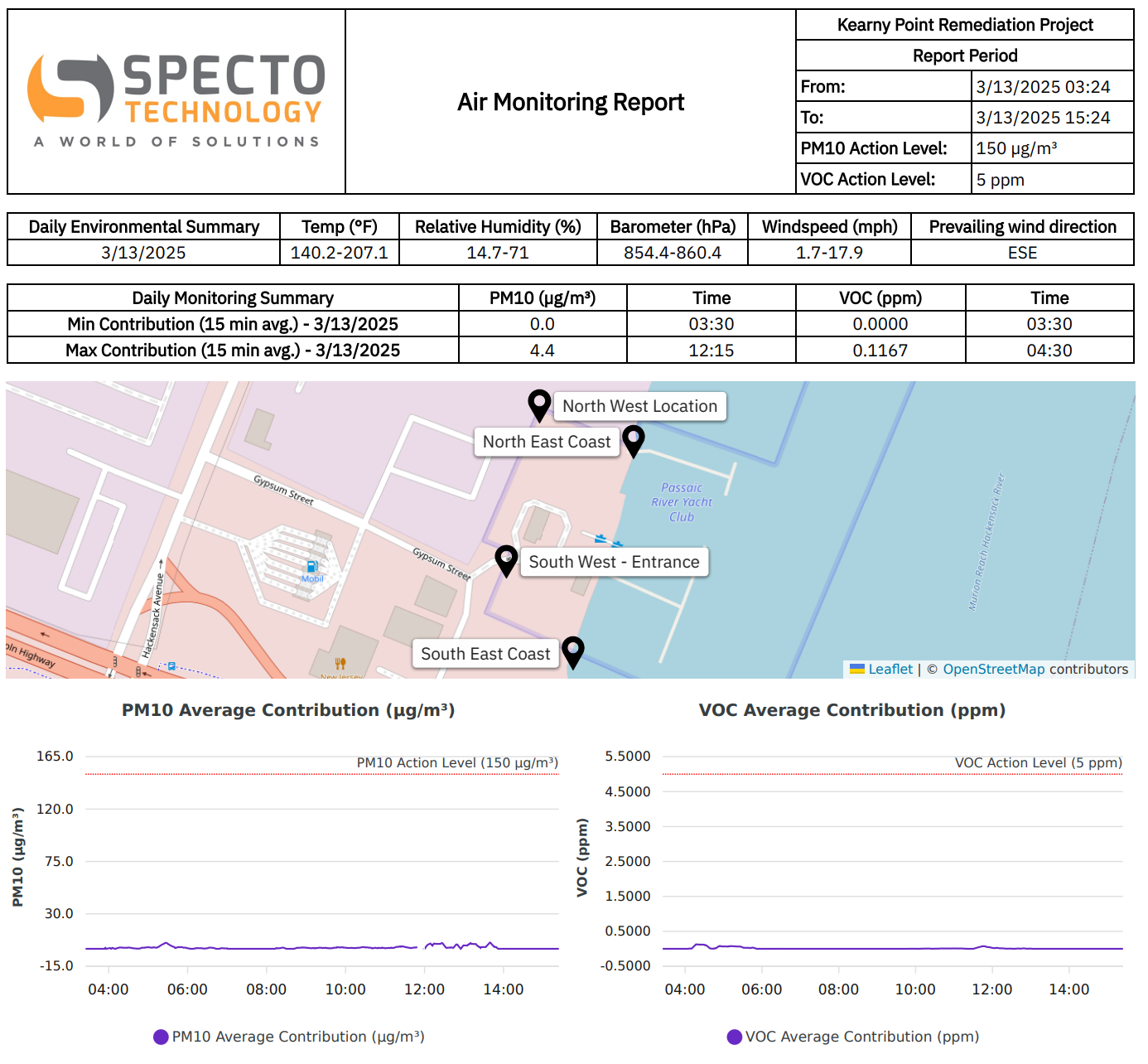
Task: Click the Leaflet flag icon
Action: point(857,669)
